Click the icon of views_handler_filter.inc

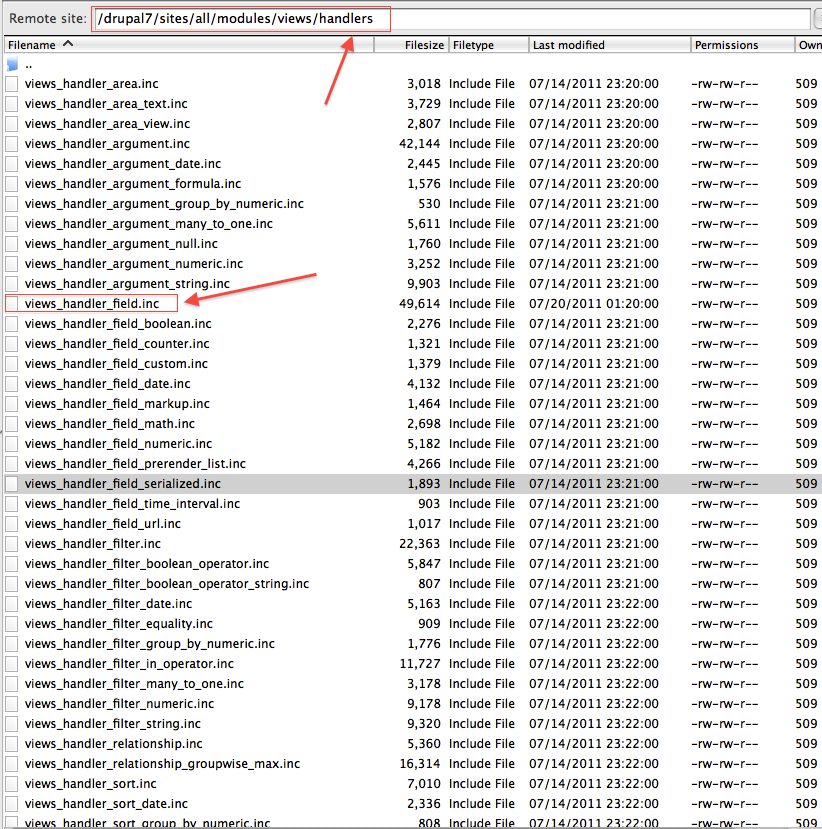tap(12, 544)
